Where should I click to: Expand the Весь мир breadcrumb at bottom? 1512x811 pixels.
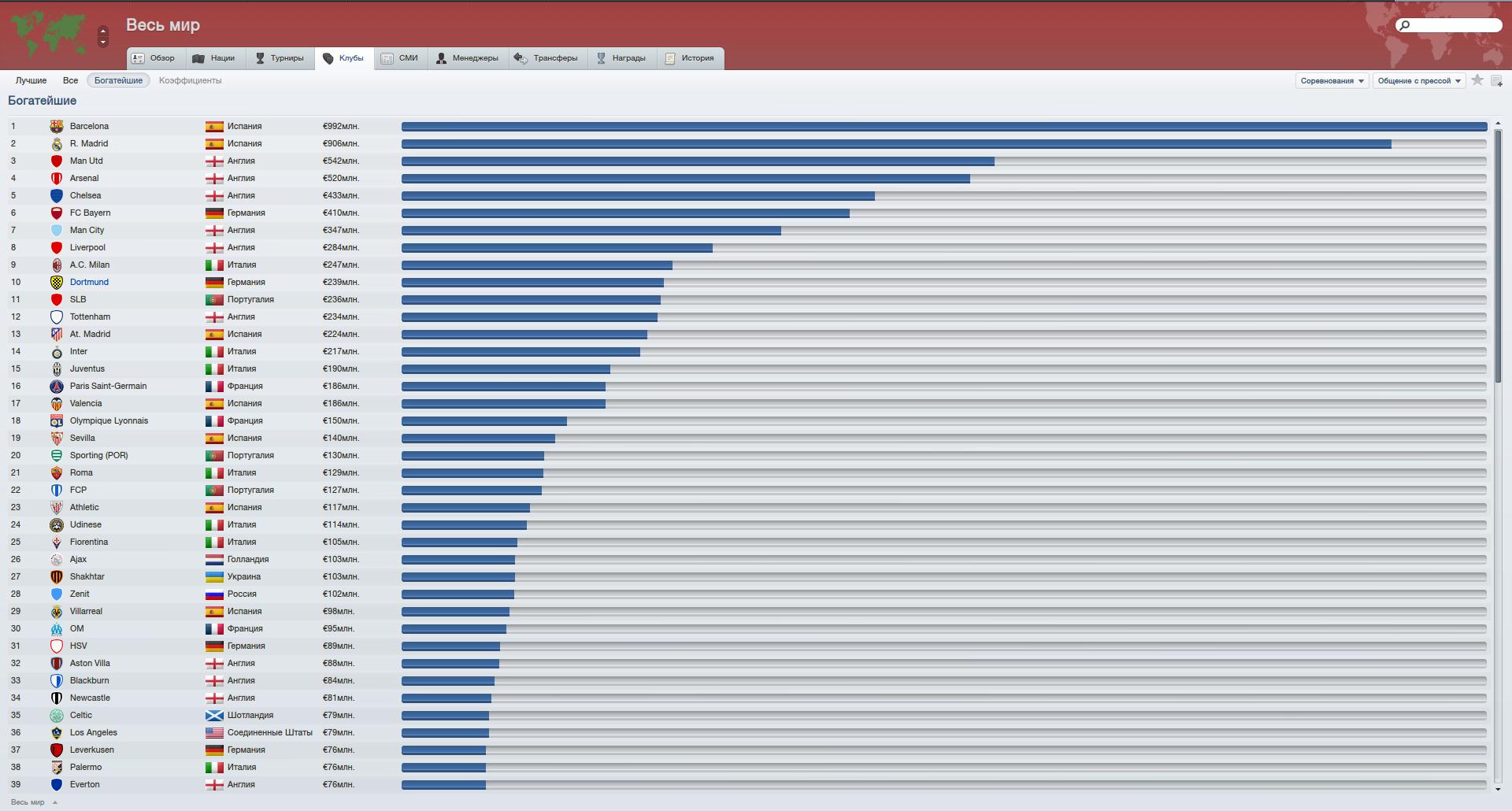coord(34,802)
